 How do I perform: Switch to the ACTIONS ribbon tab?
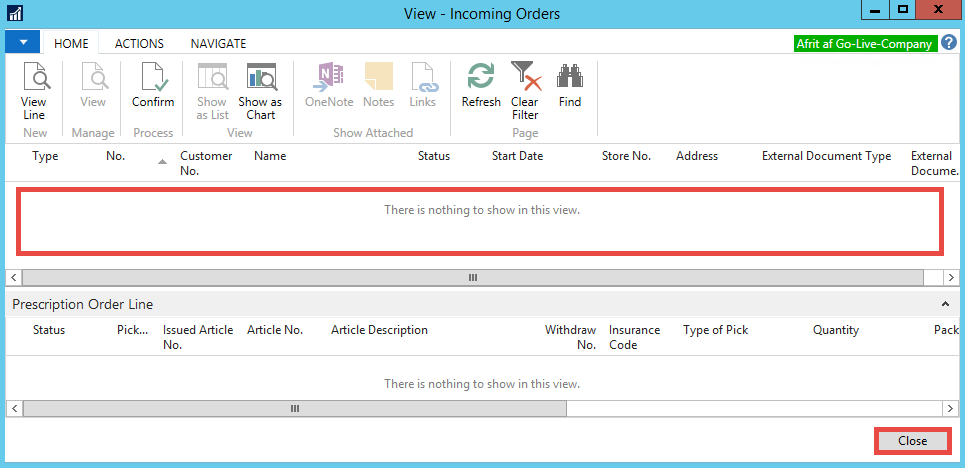pyautogui.click(x=140, y=44)
